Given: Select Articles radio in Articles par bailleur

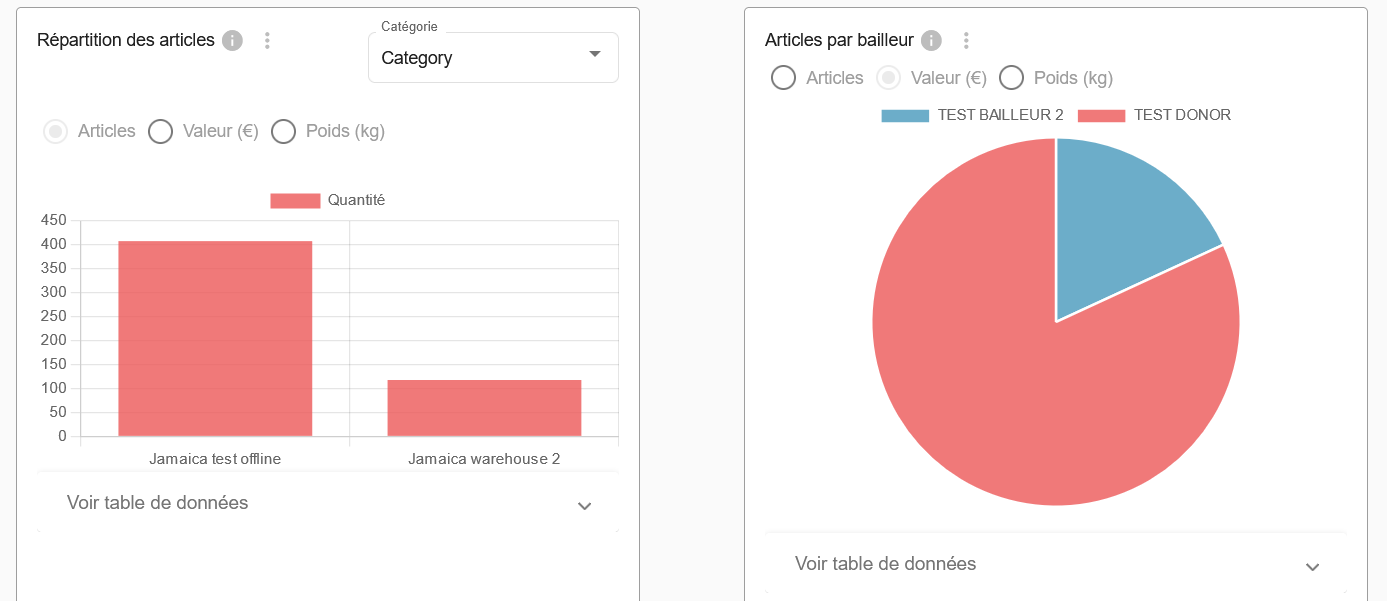Looking at the screenshot, I should [784, 78].
